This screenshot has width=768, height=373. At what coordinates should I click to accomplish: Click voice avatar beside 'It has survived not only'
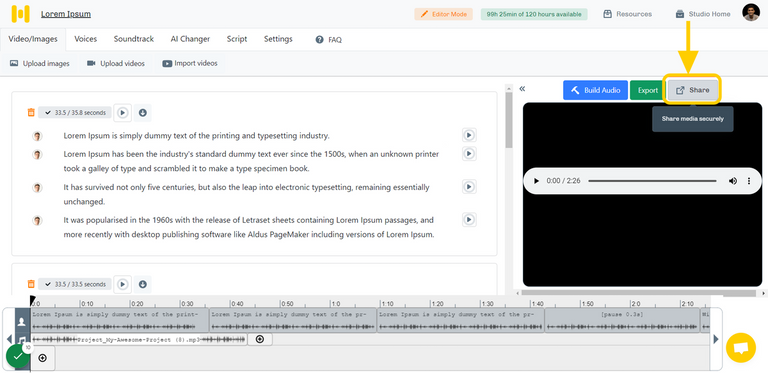(x=37, y=187)
